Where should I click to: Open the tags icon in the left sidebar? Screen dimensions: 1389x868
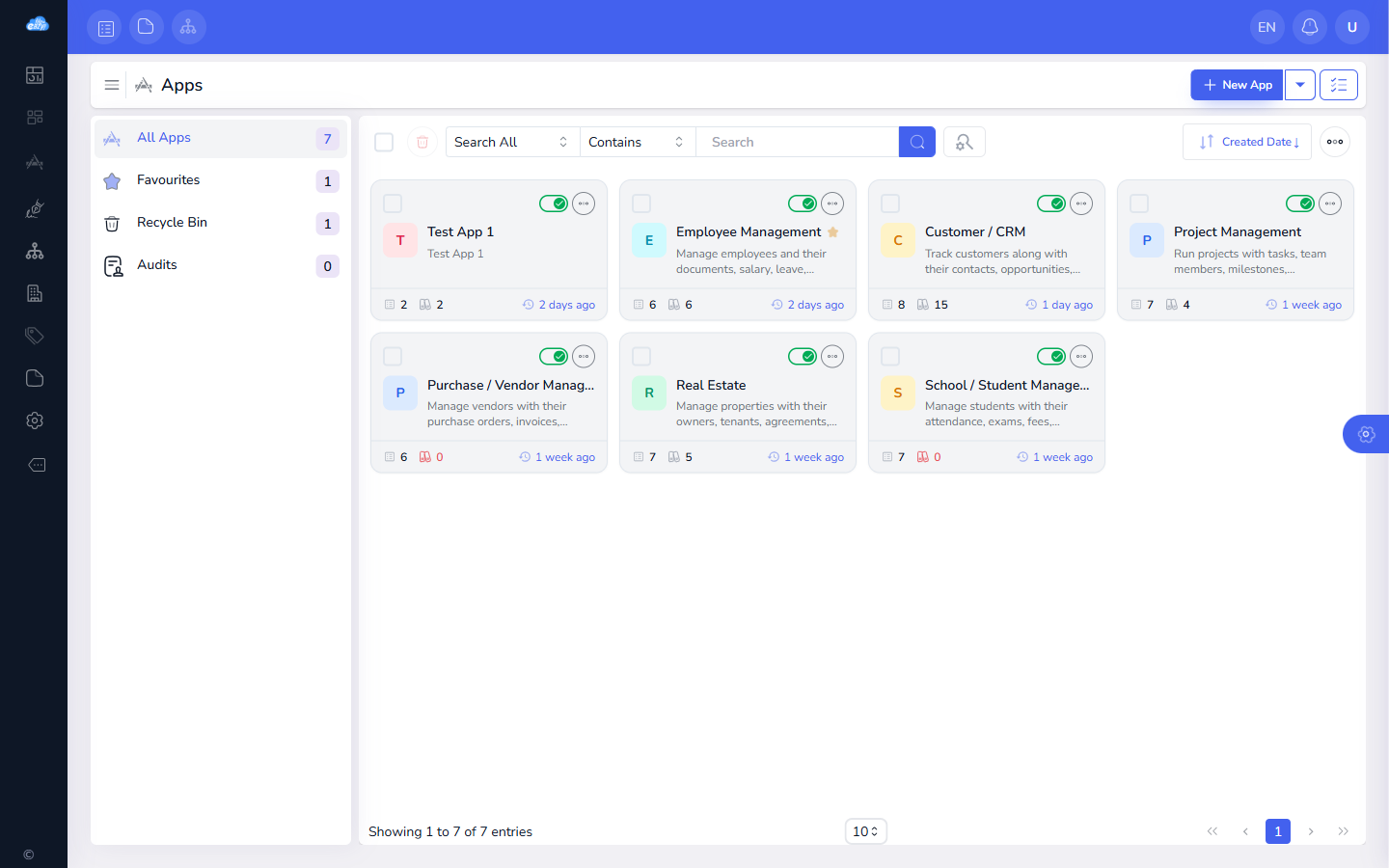click(x=35, y=336)
